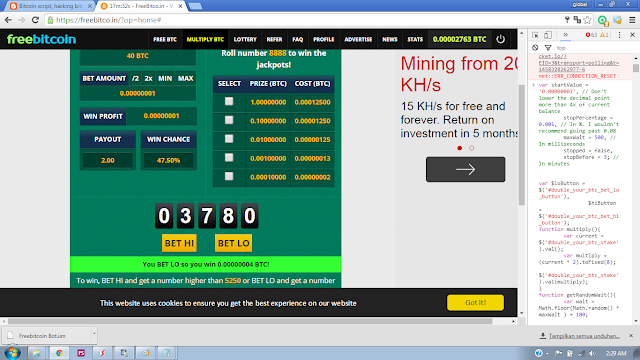Open the PROFILE menu item
Screen dimensions: 640x360
[x=324, y=40]
